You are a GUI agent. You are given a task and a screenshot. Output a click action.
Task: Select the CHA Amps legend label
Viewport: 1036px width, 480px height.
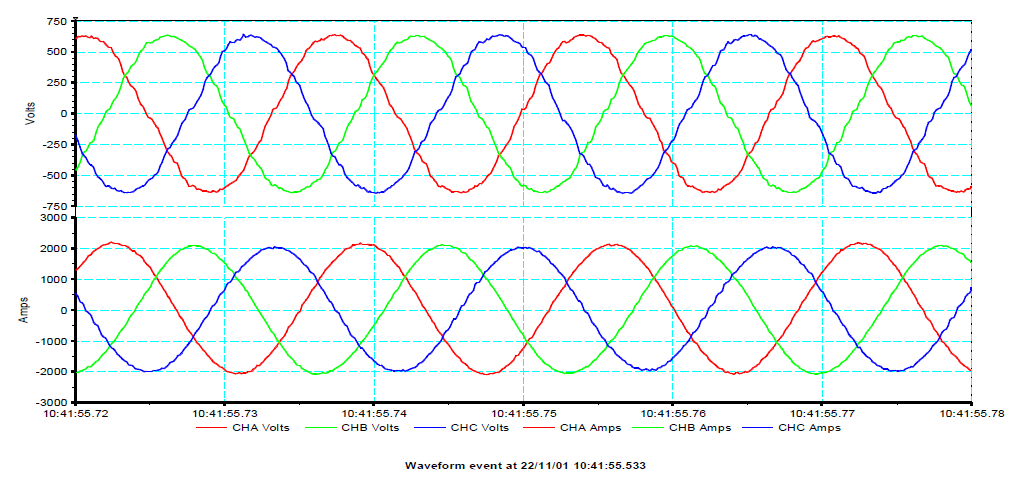(592, 428)
